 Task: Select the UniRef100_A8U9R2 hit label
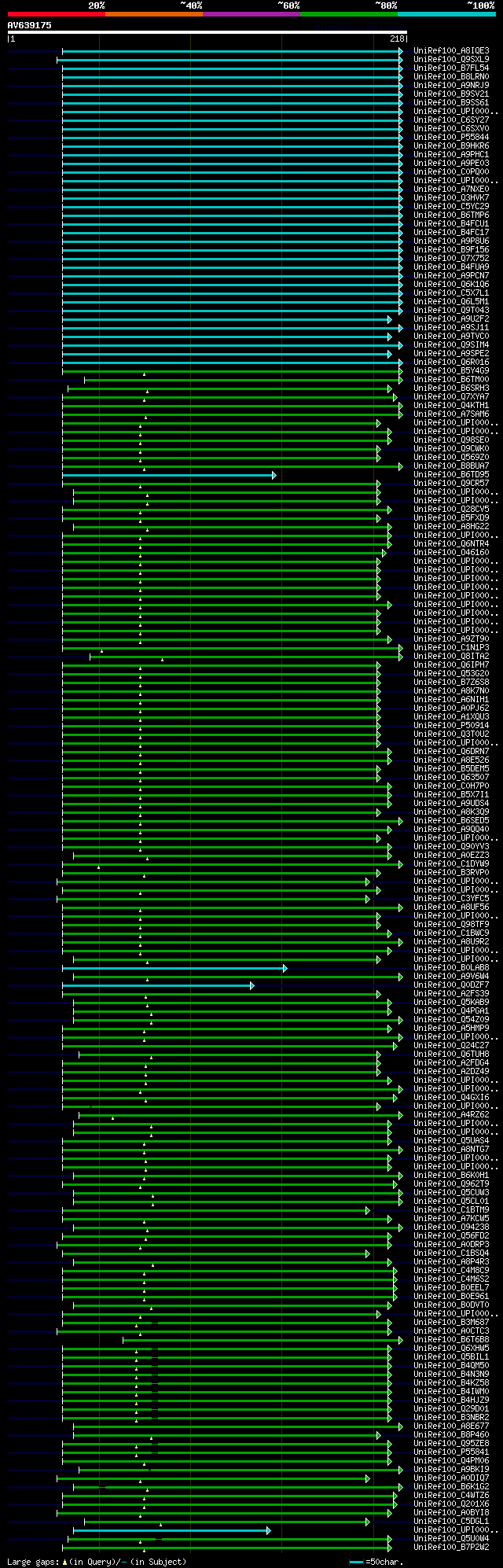coord(451,941)
